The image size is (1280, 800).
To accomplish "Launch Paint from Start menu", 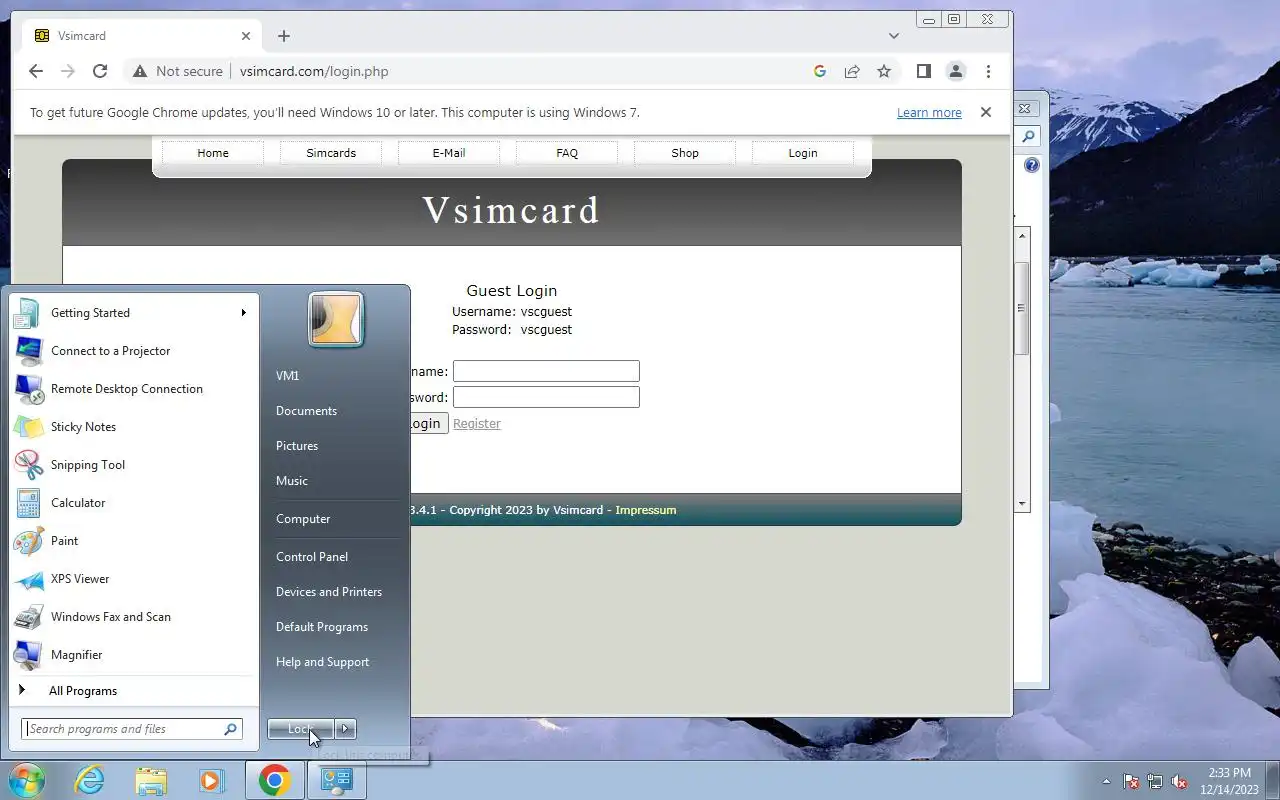I will (133, 541).
